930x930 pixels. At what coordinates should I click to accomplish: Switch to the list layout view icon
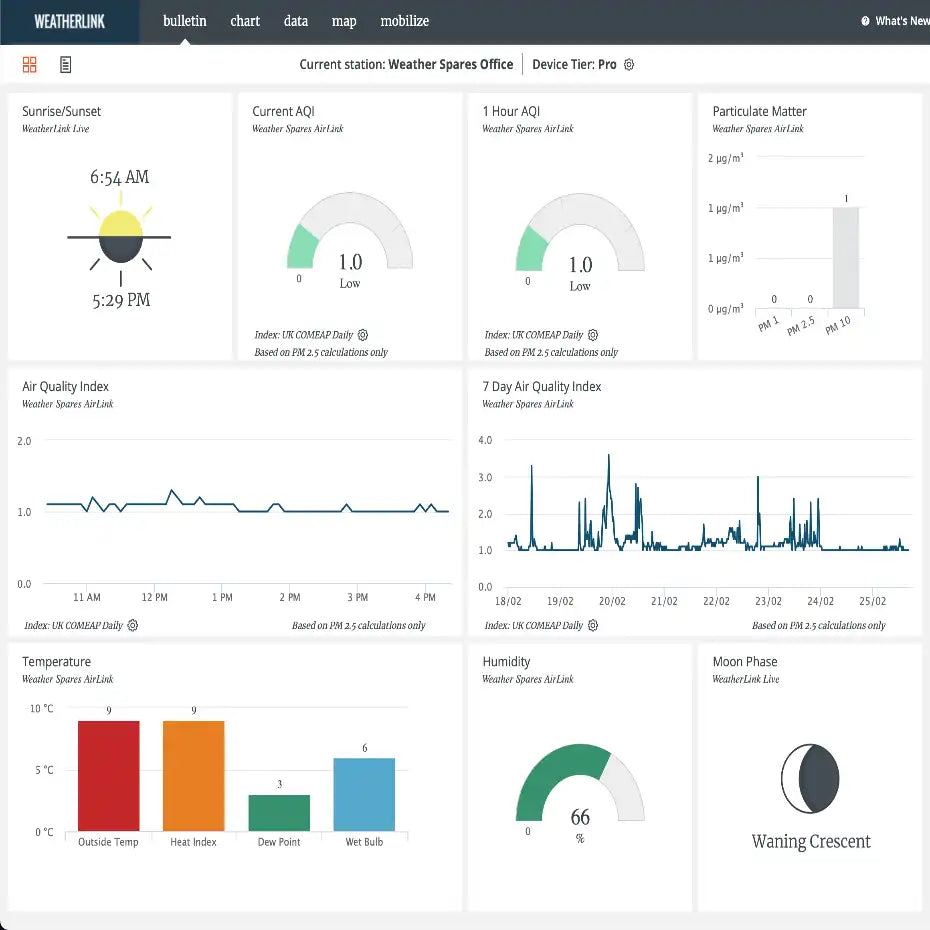(x=66, y=65)
